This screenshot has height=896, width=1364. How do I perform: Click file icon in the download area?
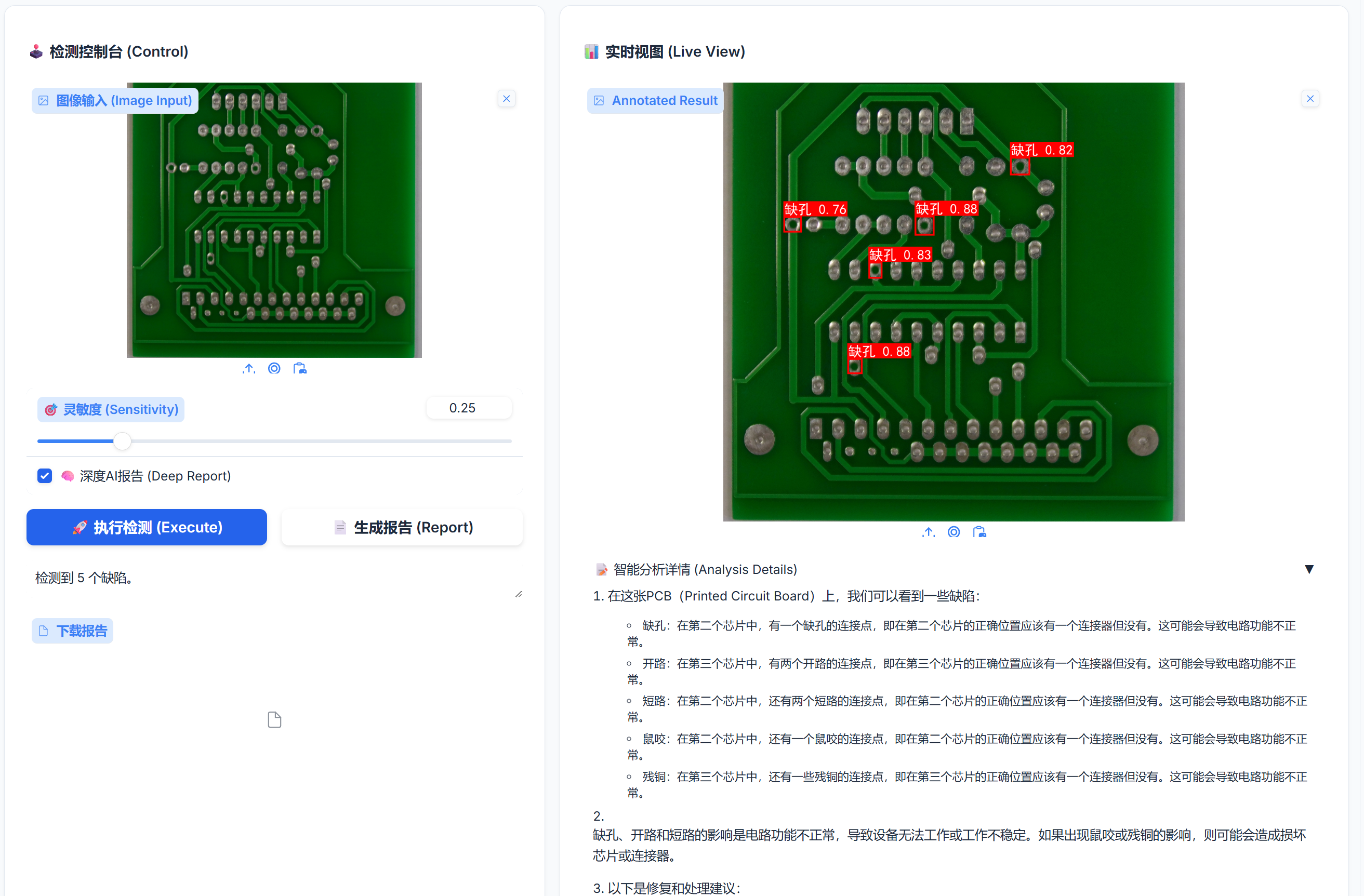274,719
